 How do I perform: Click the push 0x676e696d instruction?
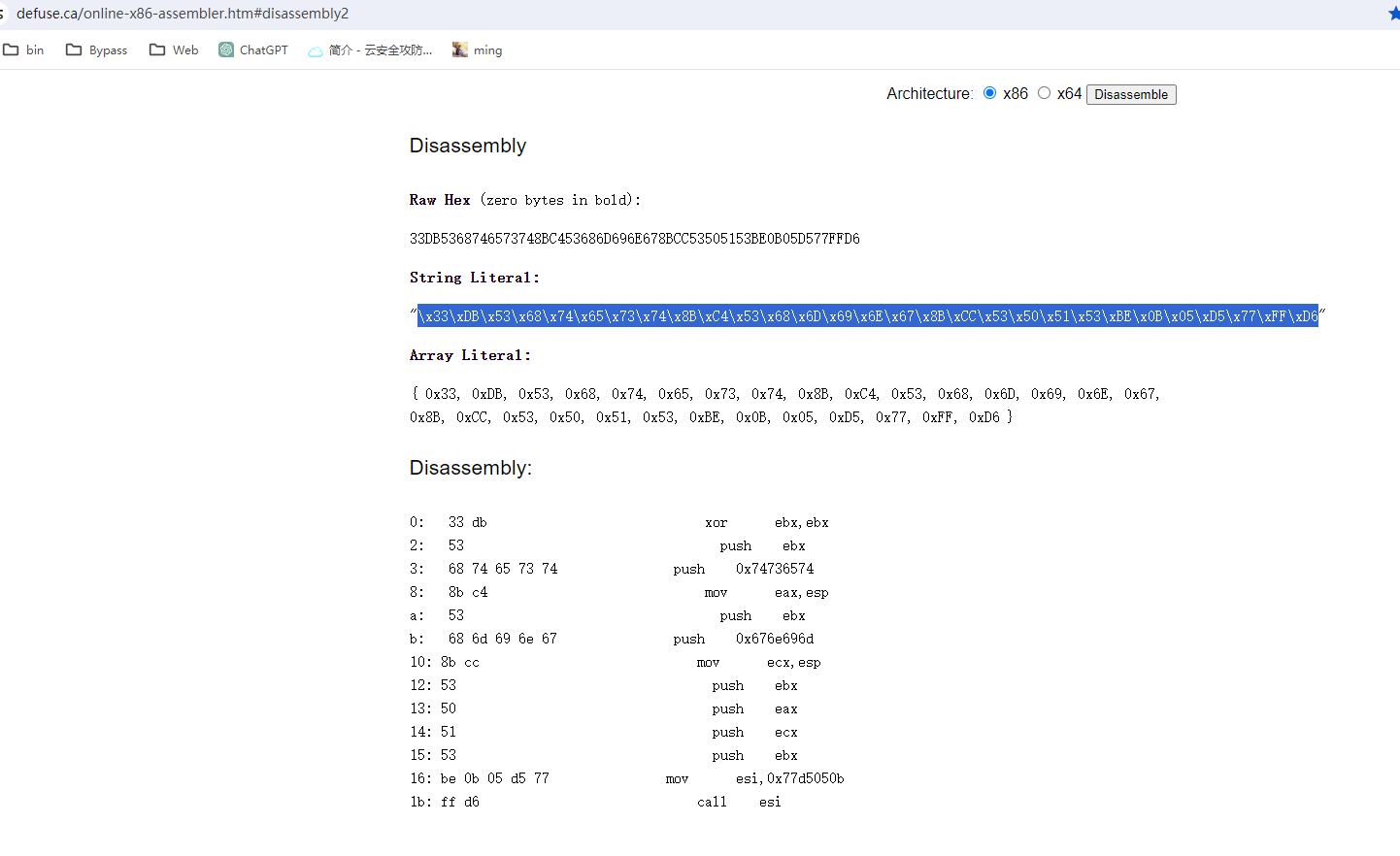(x=744, y=640)
